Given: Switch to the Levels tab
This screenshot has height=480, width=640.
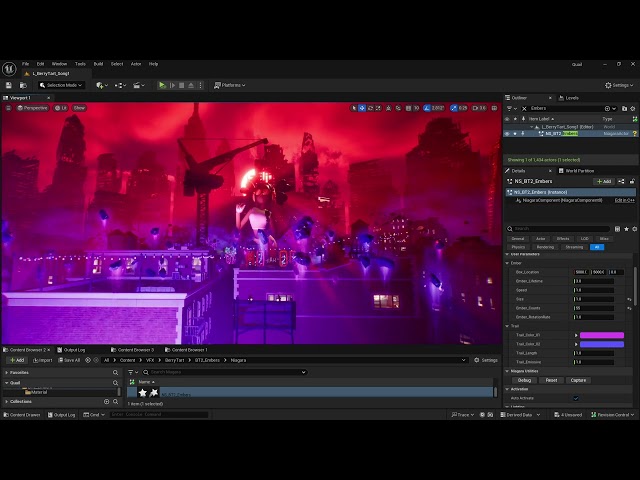Looking at the screenshot, I should pos(569,98).
